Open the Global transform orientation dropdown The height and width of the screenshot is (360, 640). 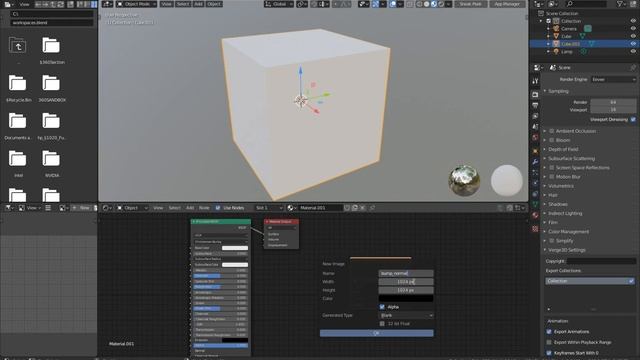click(x=278, y=4)
